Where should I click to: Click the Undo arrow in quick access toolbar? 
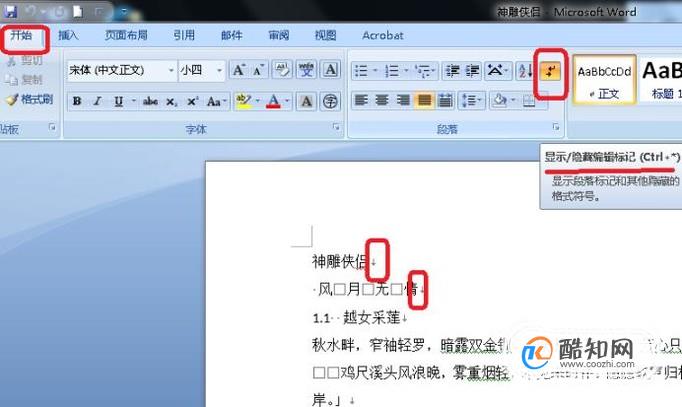click(x=30, y=12)
